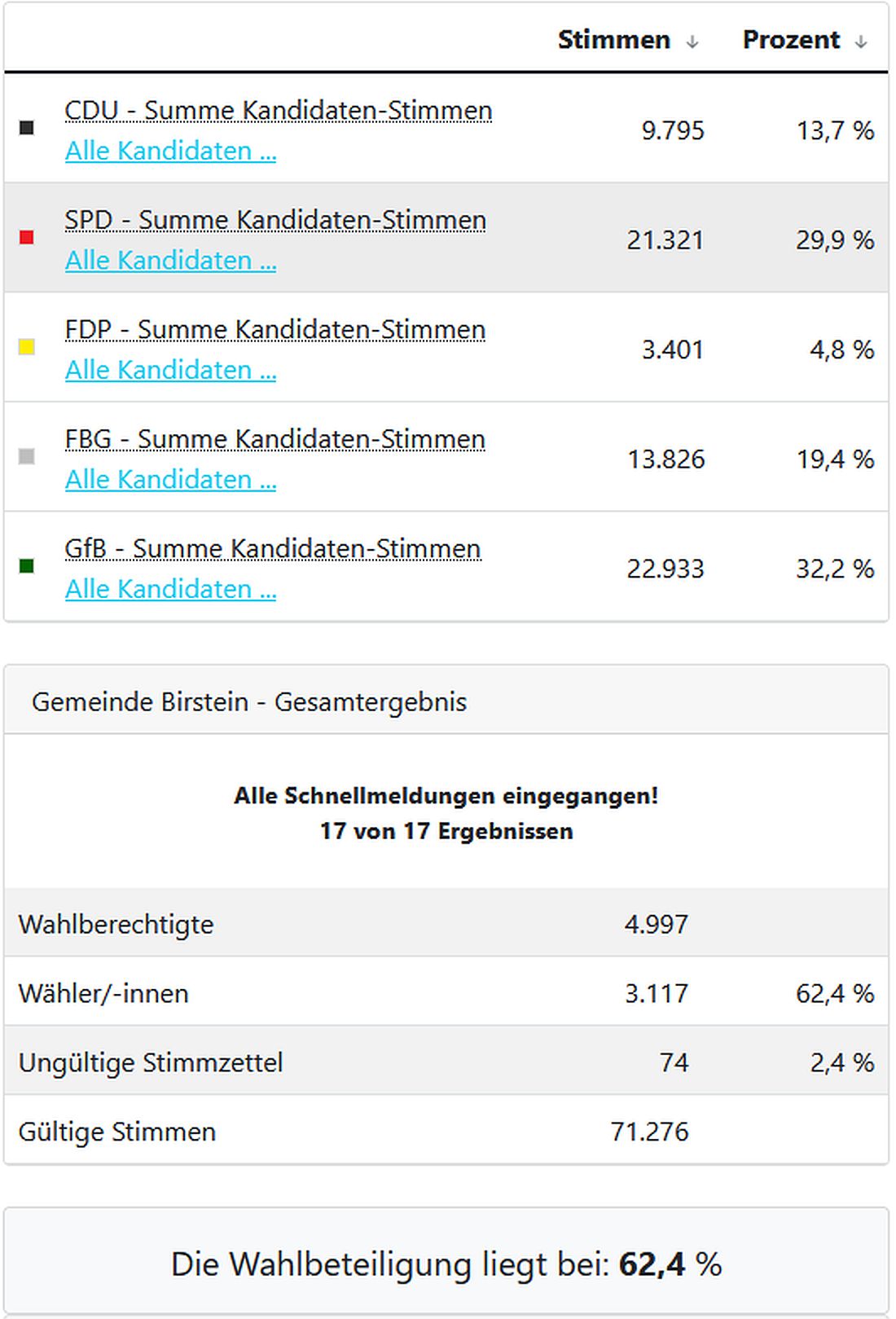Screen dimensions: 896x1319
Task: Click the Gemeinde Birstein - Gesamtergebnis header
Action: (249, 701)
